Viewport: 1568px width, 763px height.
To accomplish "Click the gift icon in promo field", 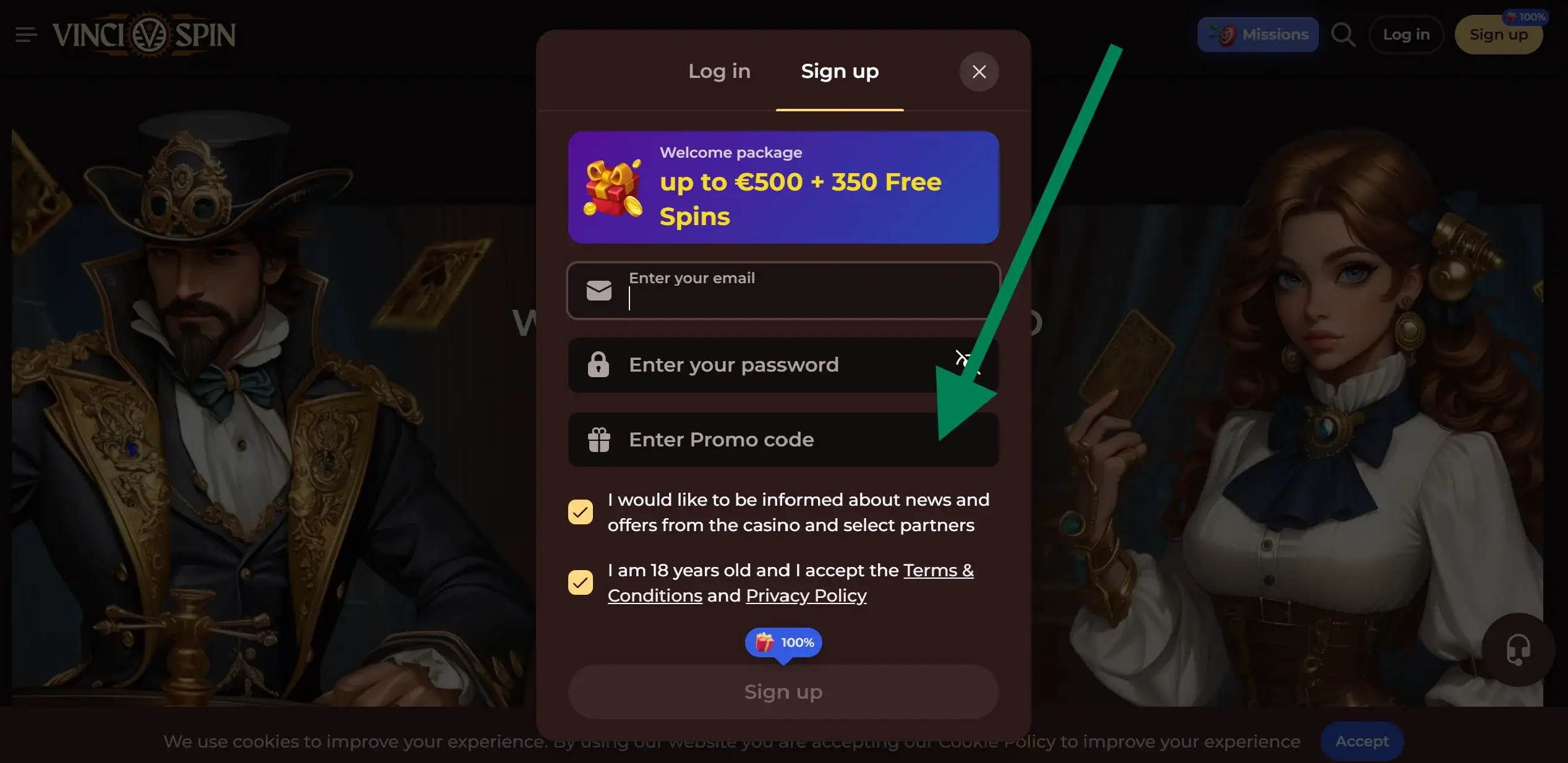I will [599, 440].
